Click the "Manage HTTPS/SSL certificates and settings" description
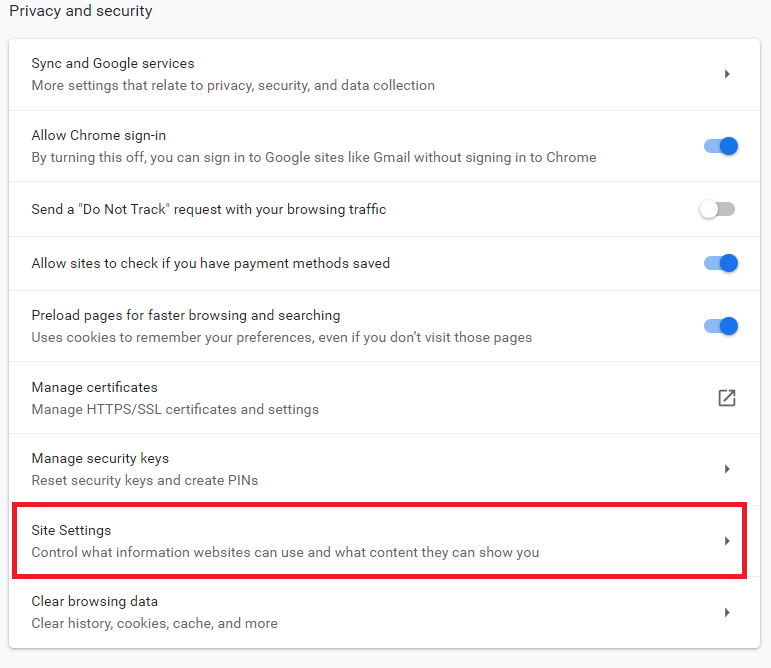Image resolution: width=771 pixels, height=668 pixels. click(175, 409)
